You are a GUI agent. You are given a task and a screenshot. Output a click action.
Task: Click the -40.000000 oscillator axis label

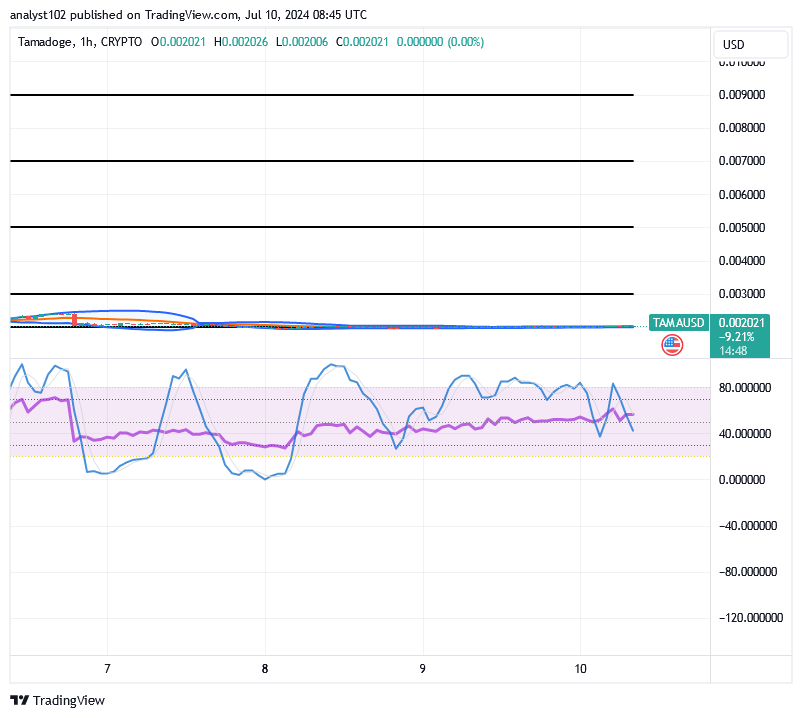click(748, 526)
